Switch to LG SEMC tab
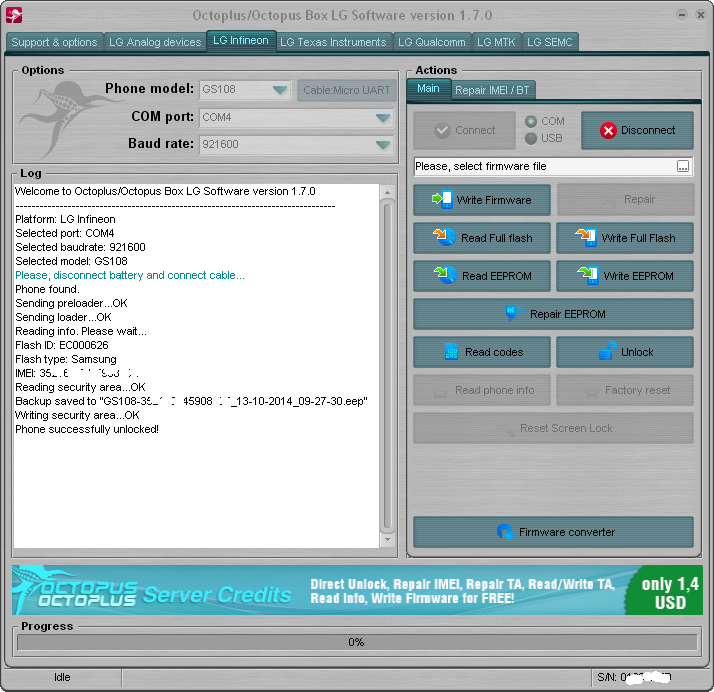 (x=550, y=42)
